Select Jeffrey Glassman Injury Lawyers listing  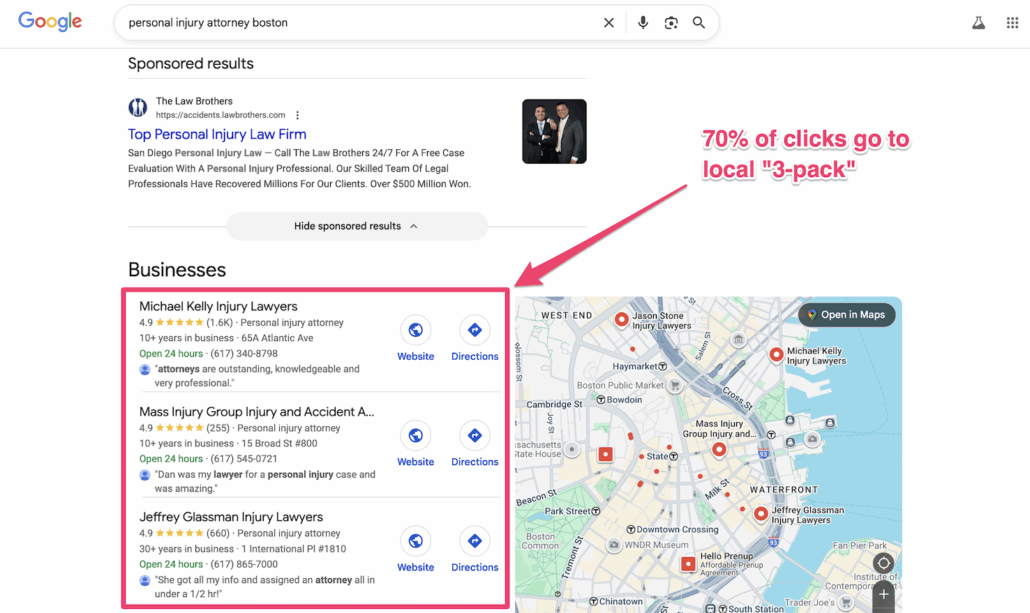[231, 517]
